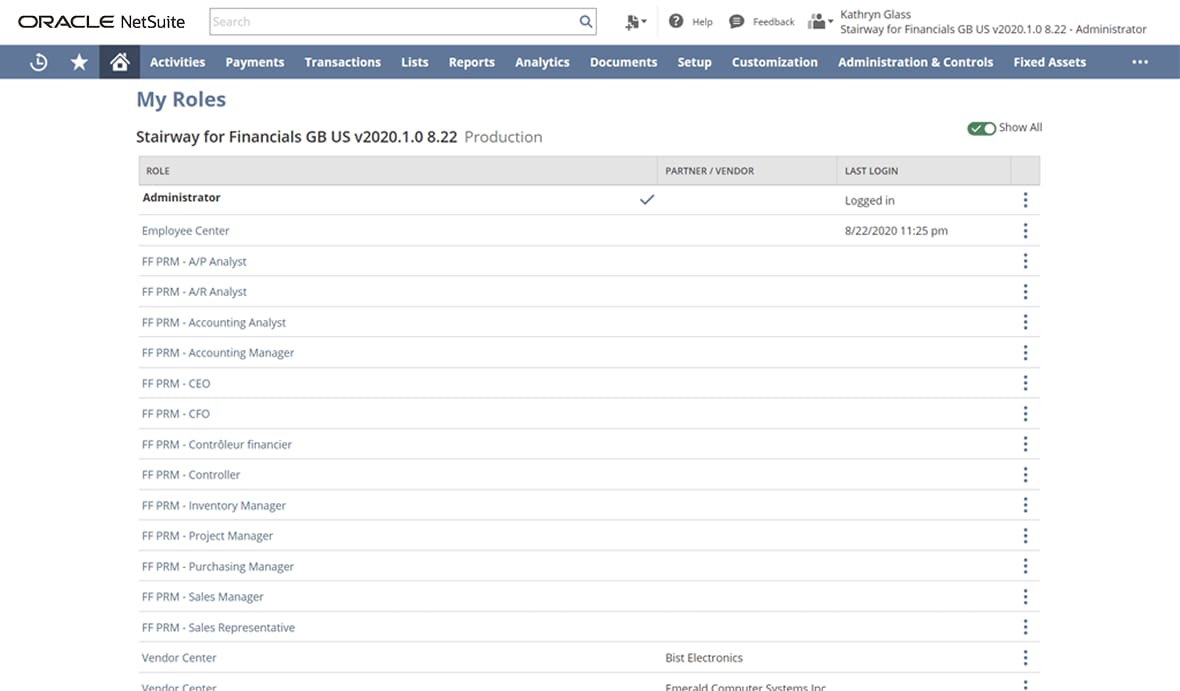Click the Shortcuts star icon
Image resolution: width=1180 pixels, height=691 pixels.
79,62
